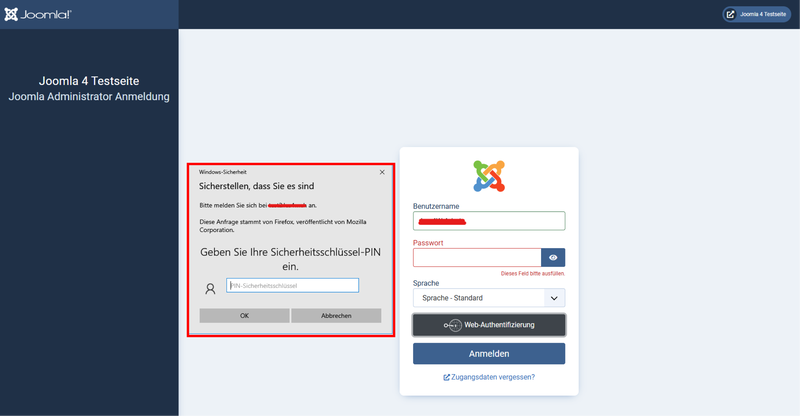Image resolution: width=800 pixels, height=416 pixels.
Task: Click the chevron arrow of the Sprache selector
Action: pos(554,297)
